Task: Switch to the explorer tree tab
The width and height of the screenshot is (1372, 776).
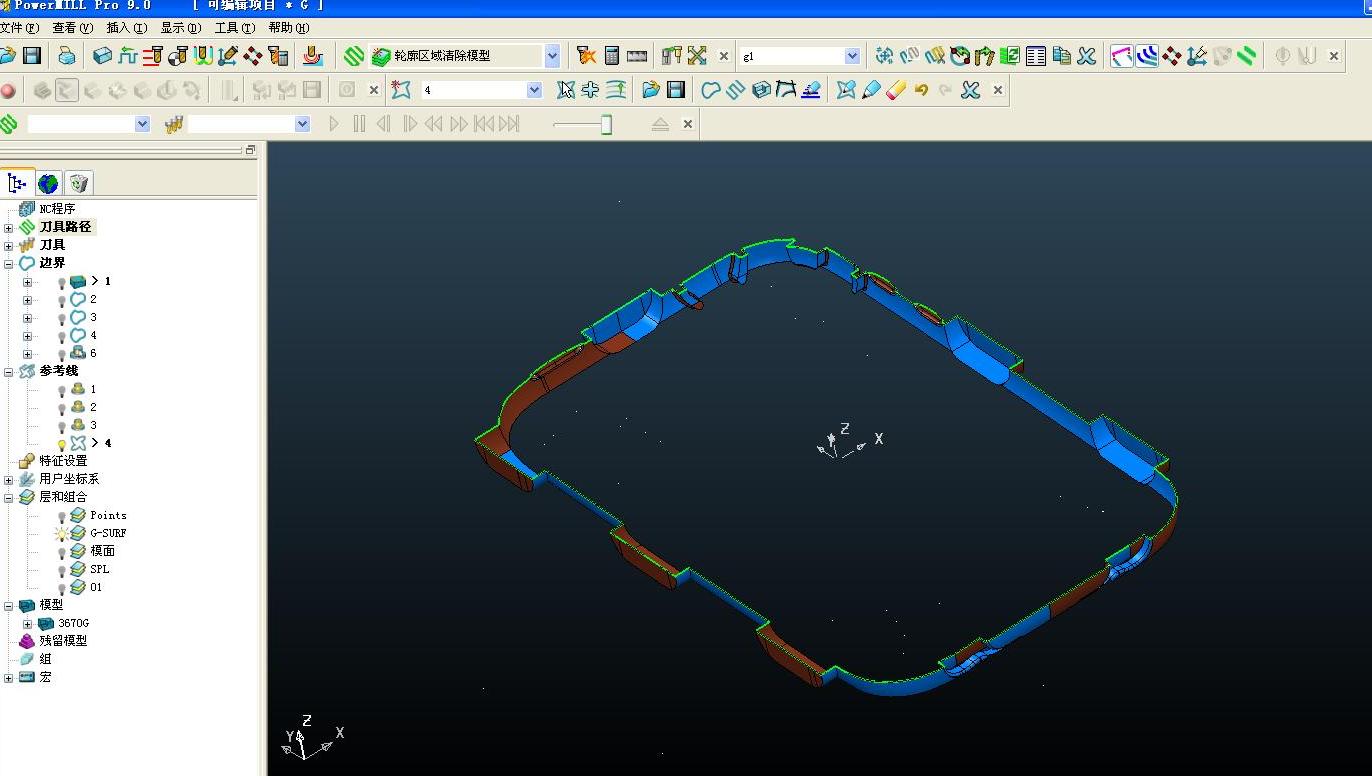Action: 17,183
